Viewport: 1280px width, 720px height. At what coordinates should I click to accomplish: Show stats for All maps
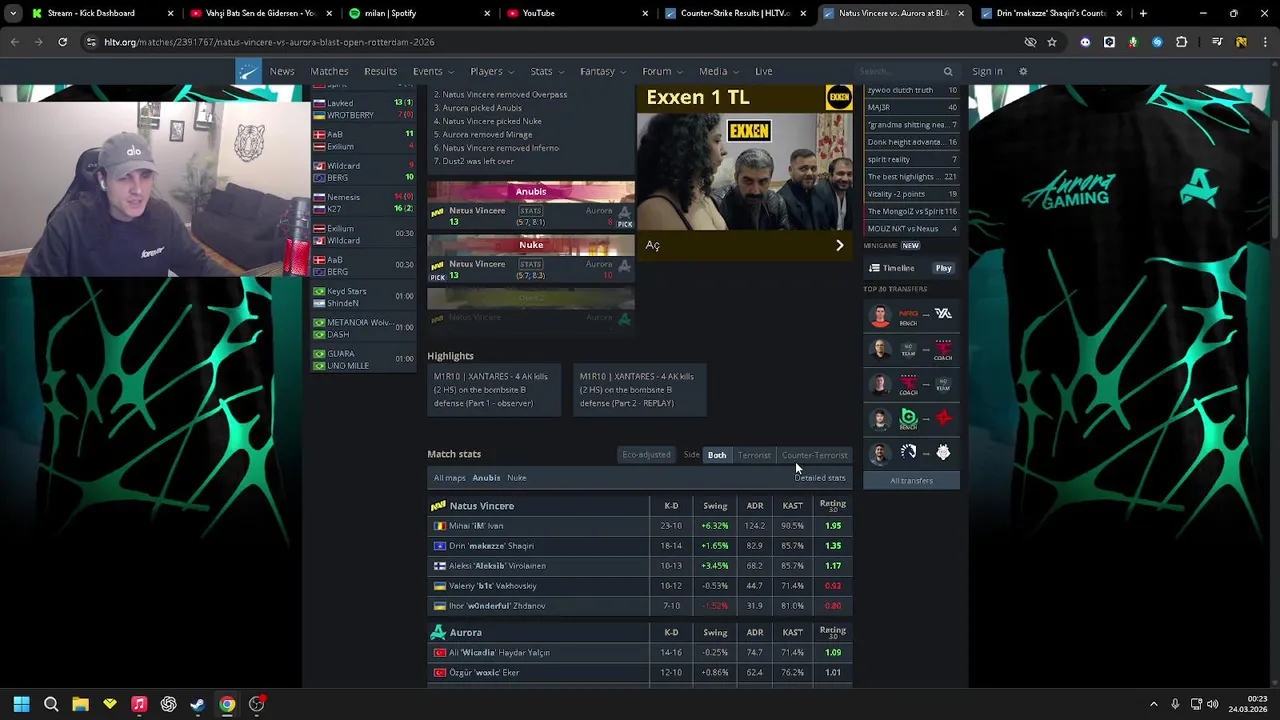[450, 478]
